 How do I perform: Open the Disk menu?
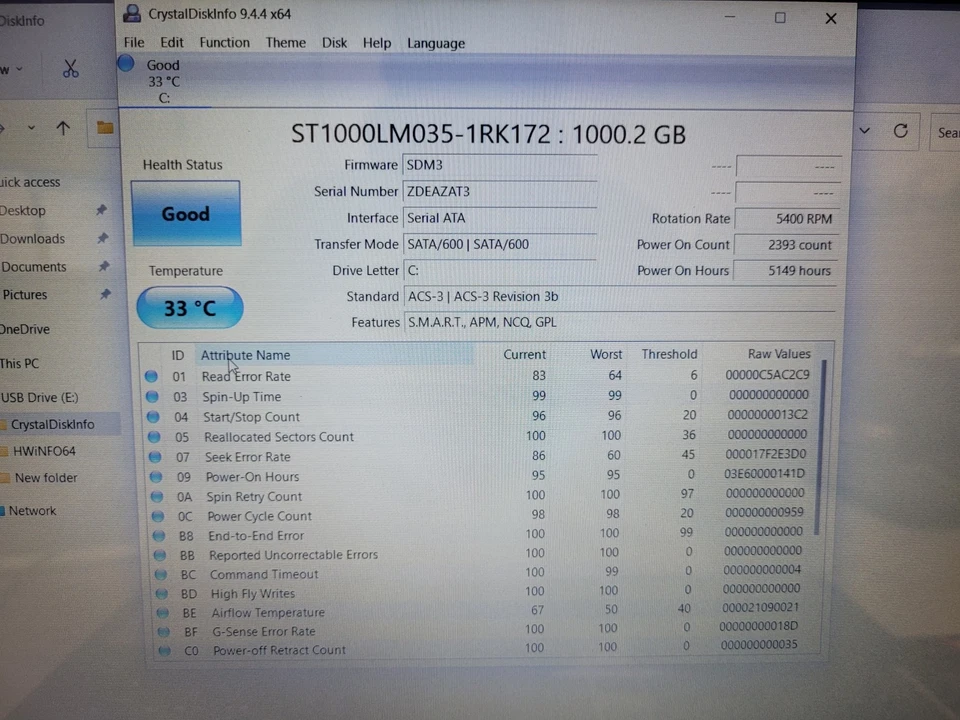click(334, 43)
